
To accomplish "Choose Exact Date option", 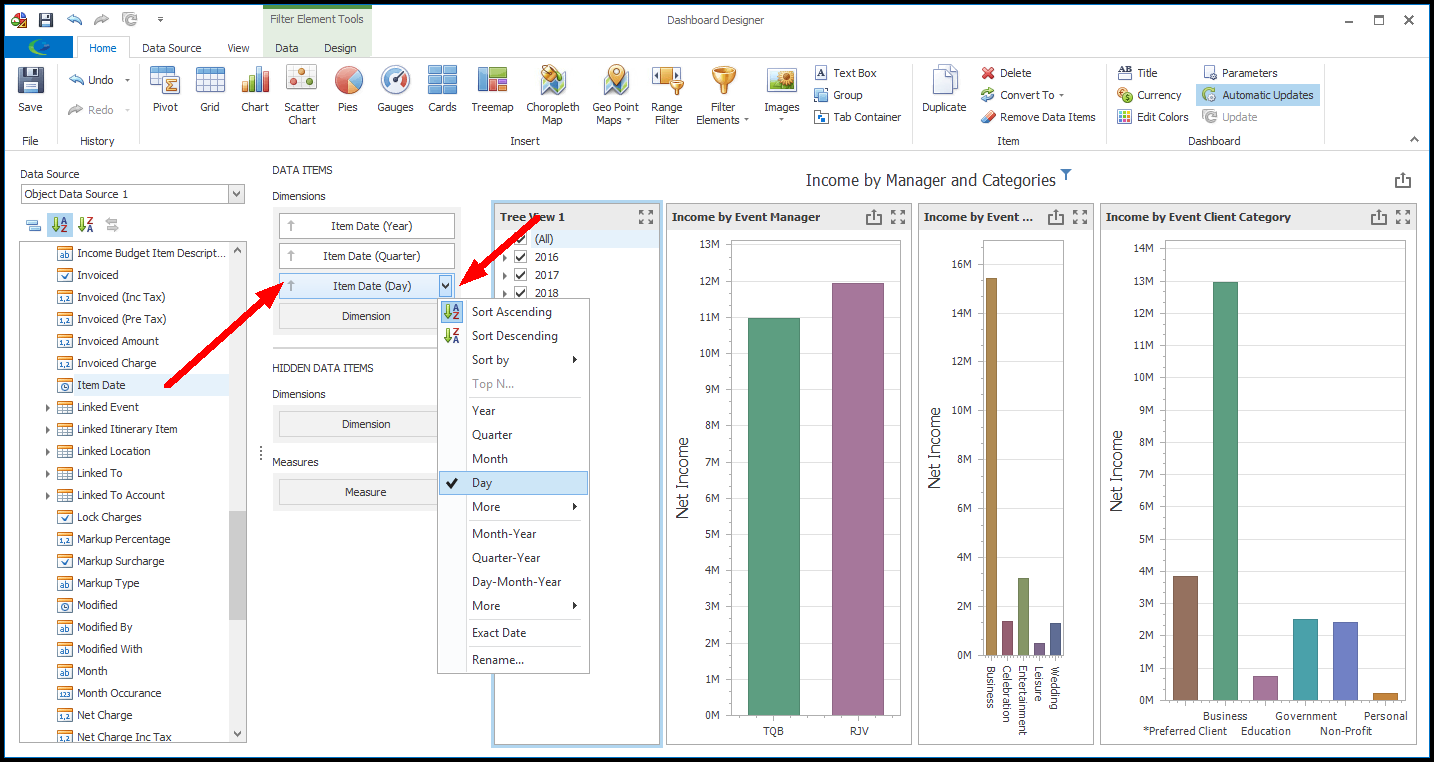I will click(x=514, y=633).
